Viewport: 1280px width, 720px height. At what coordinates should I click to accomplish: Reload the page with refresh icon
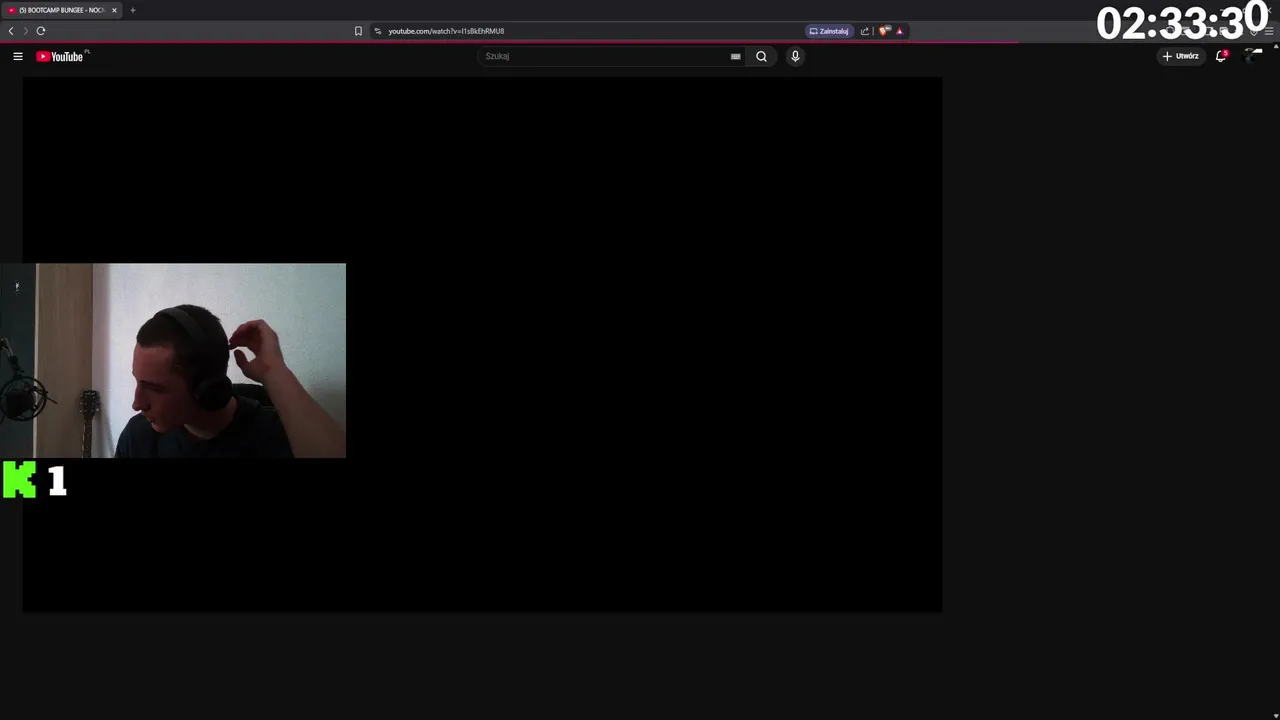41,31
